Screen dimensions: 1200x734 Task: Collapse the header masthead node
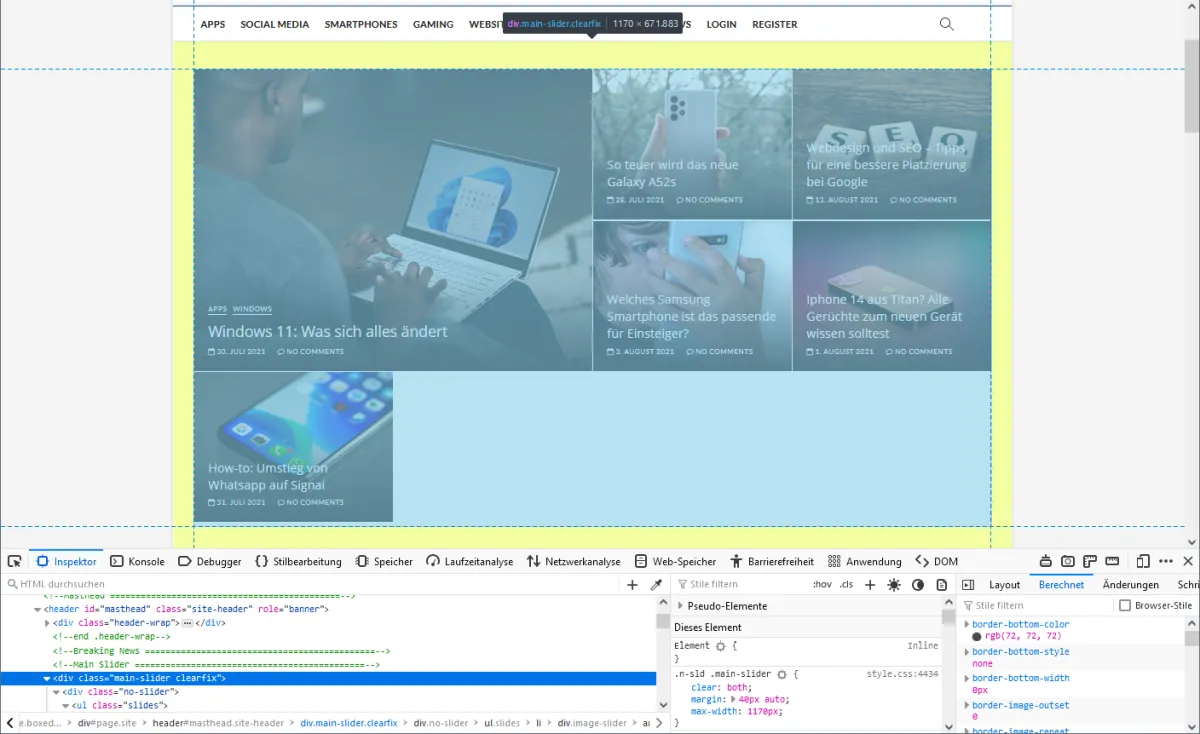click(37, 609)
